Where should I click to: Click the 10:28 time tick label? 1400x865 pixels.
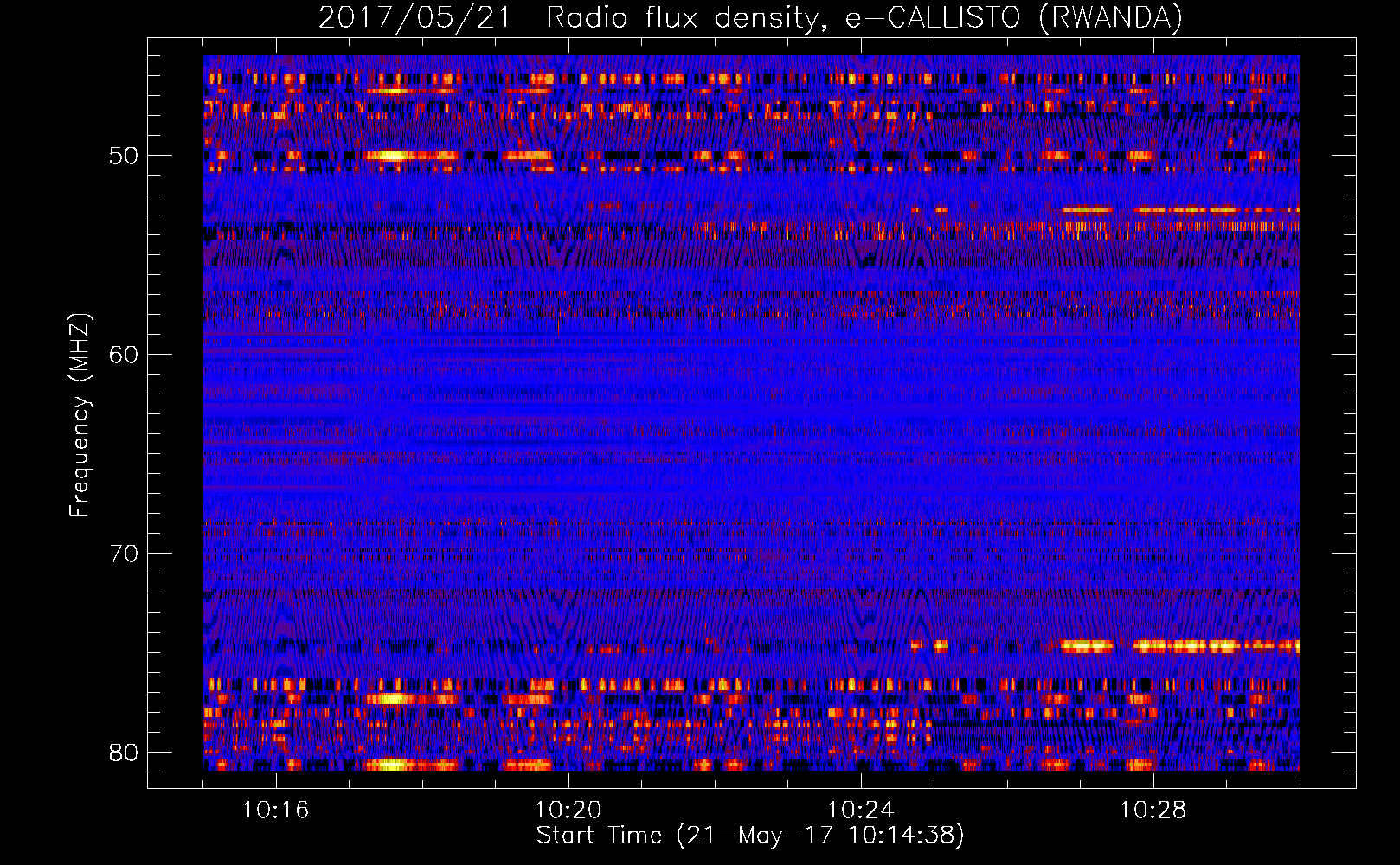click(1153, 811)
